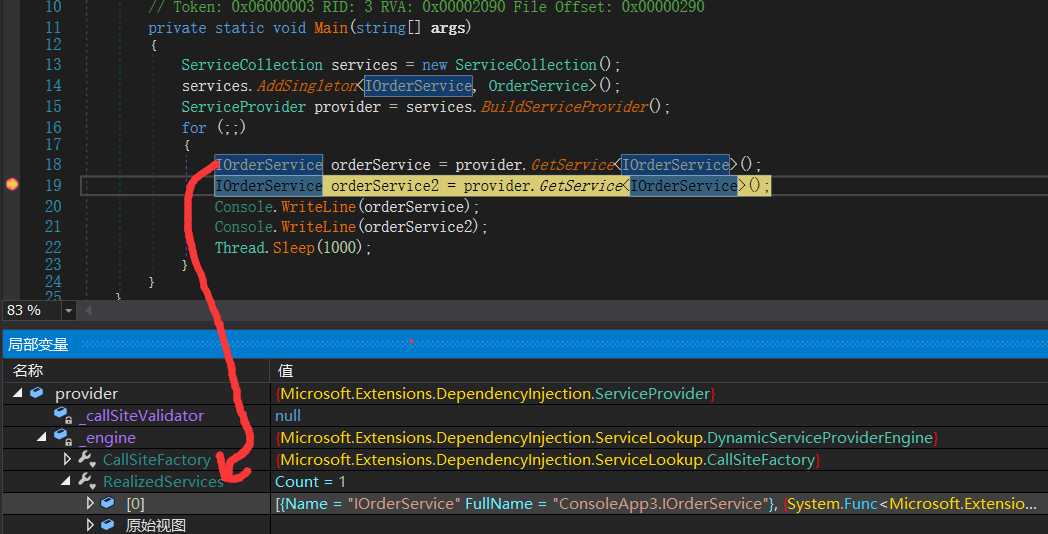The image size is (1048, 534).
Task: Select the RealizedServices property wrench icon
Action: coord(88,481)
